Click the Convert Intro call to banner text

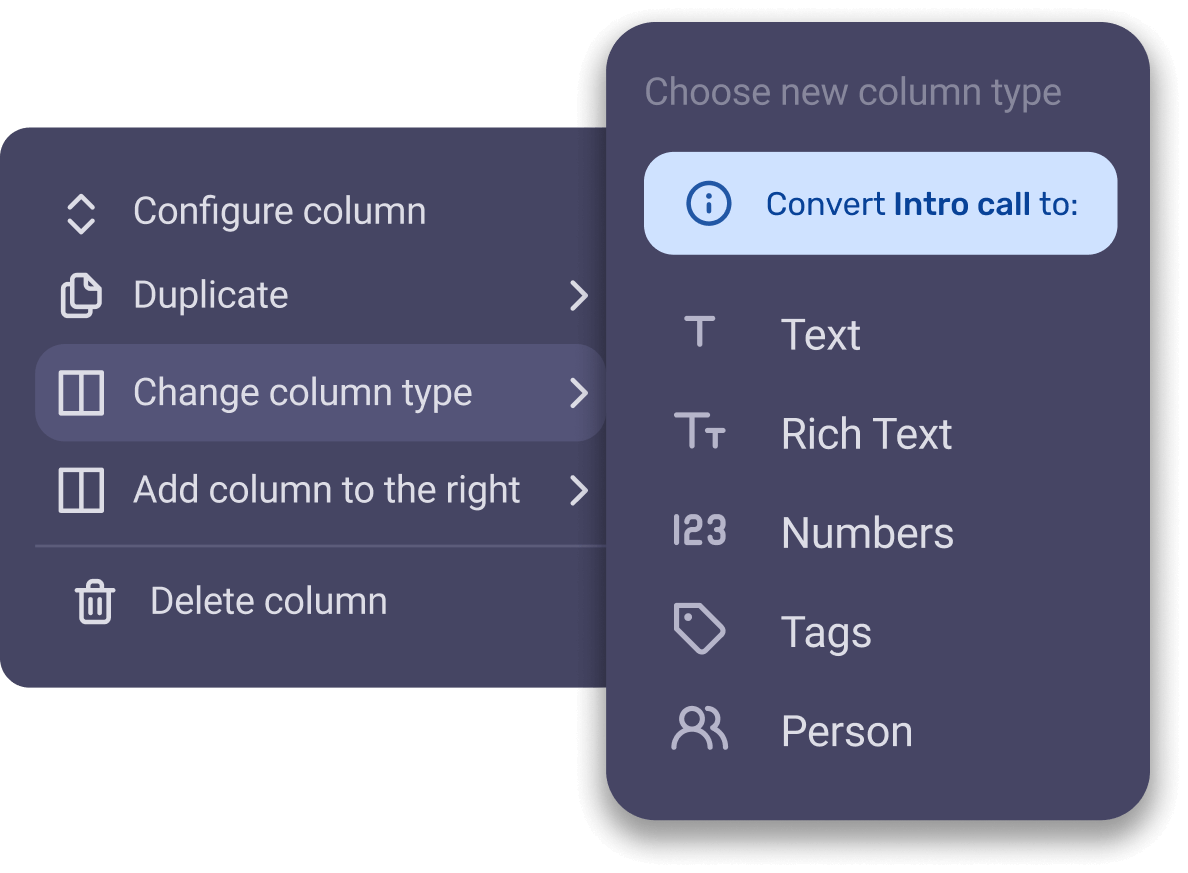(921, 204)
